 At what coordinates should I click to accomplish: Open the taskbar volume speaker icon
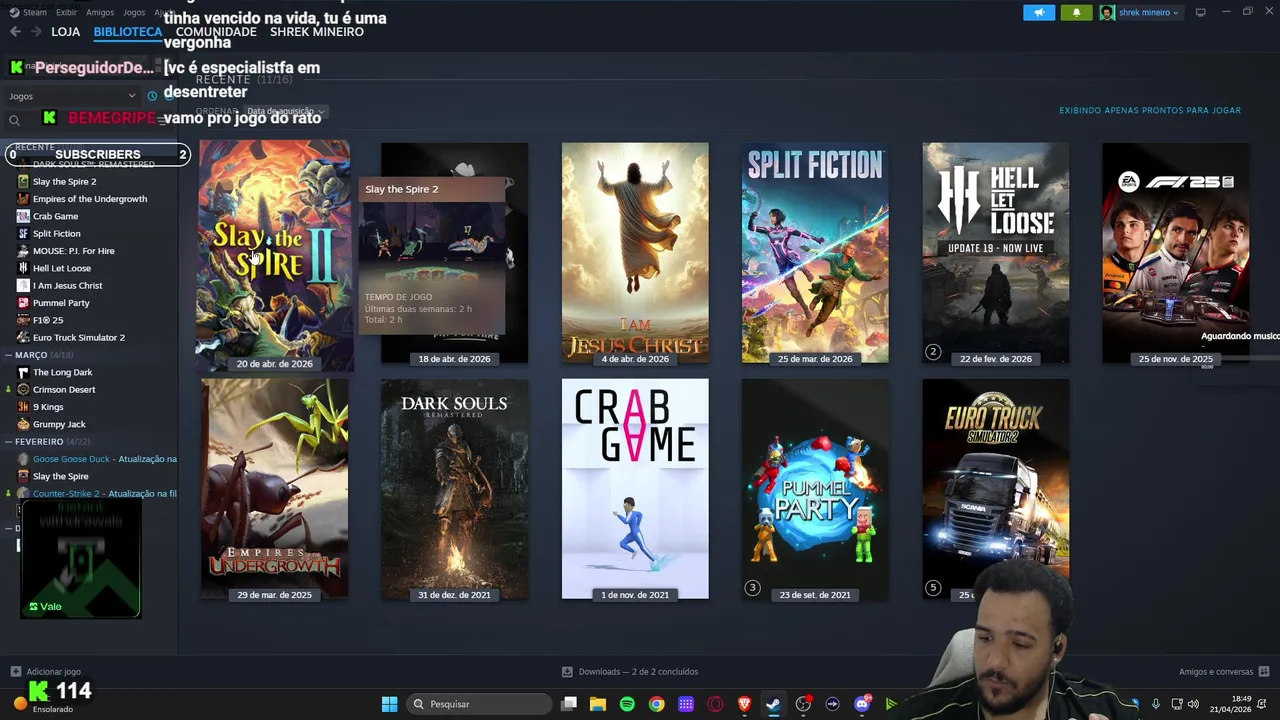pyautogui.click(x=1193, y=704)
